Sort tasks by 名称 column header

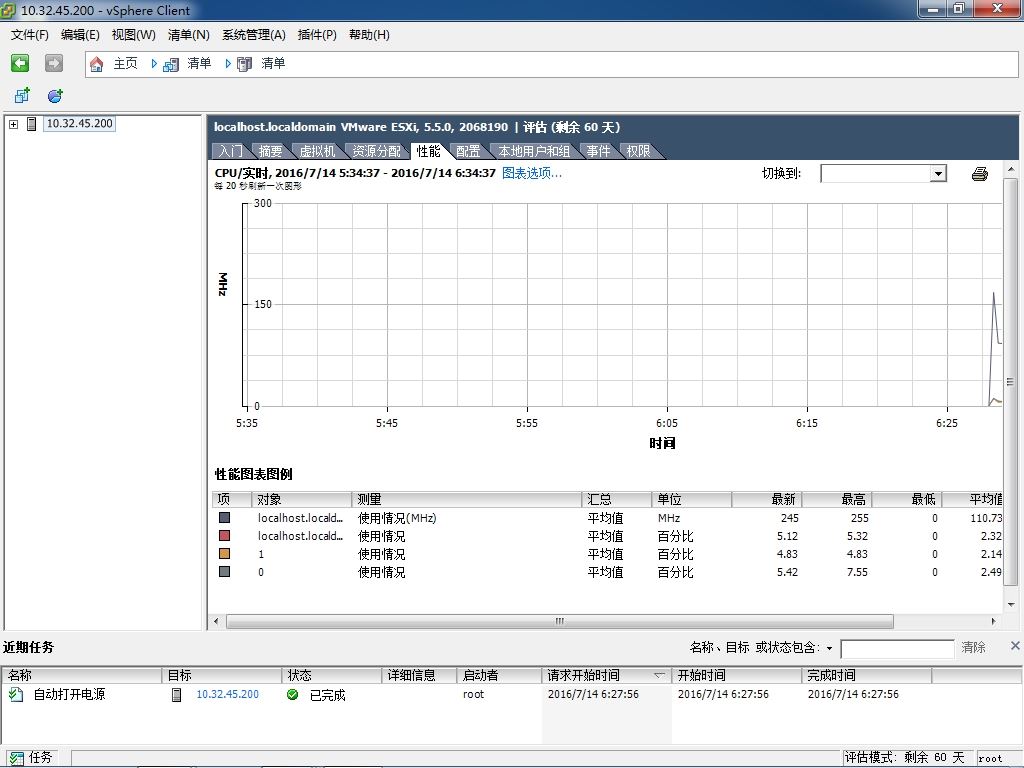82,675
